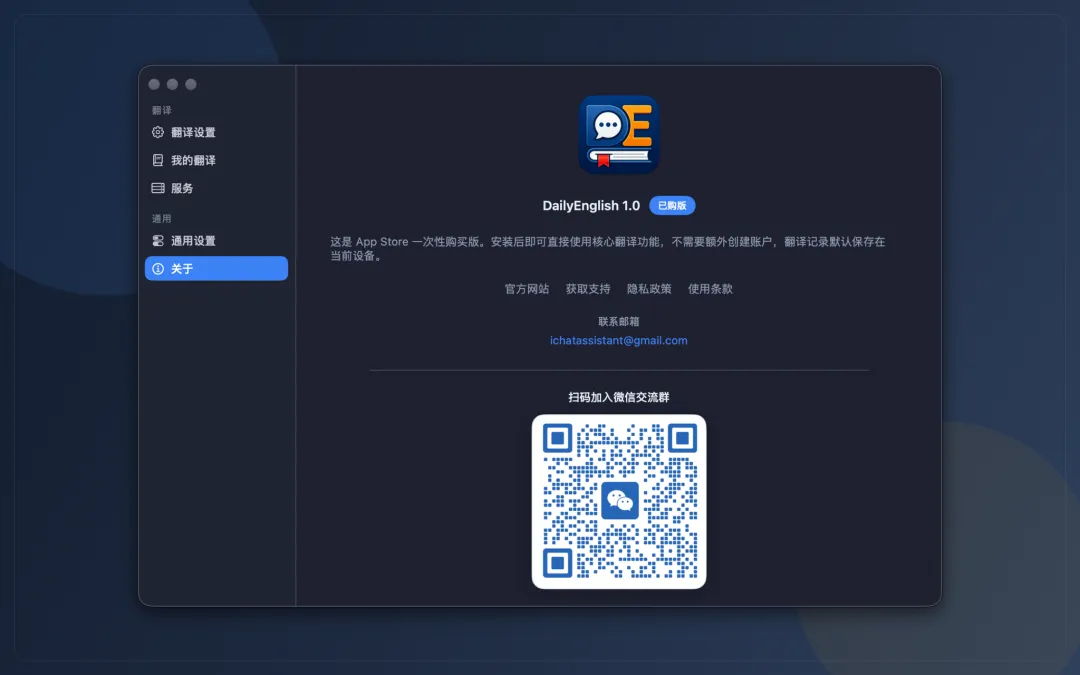Click the 获取支持 link

click(x=588, y=289)
